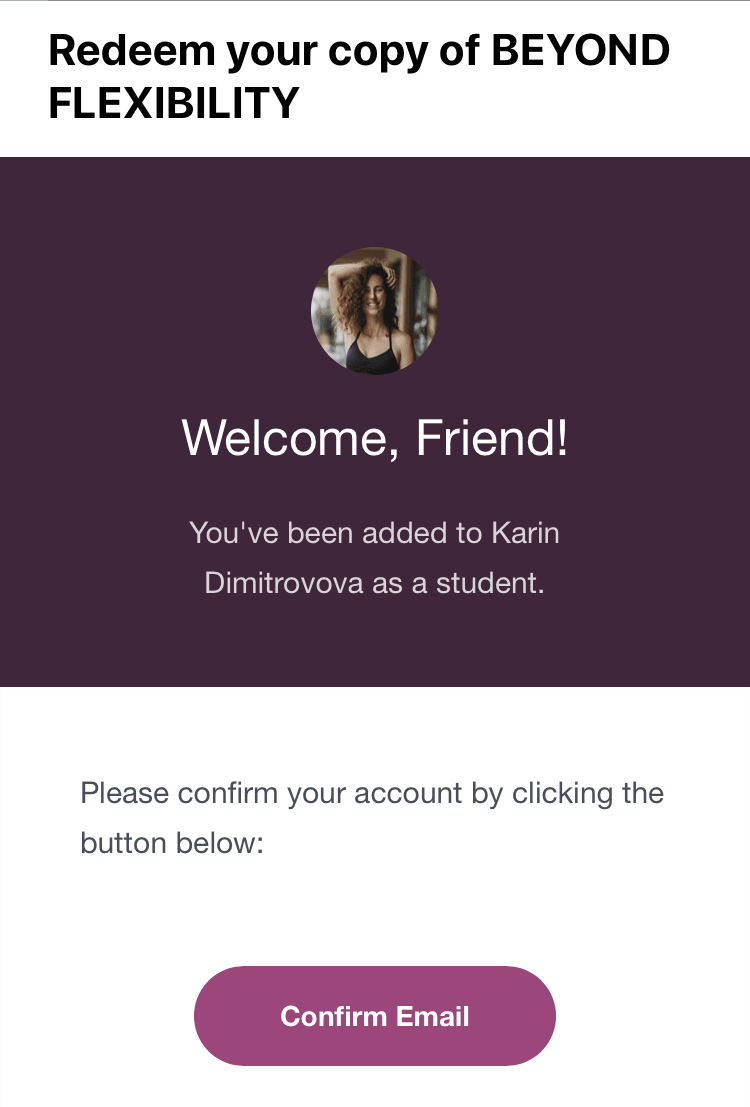Click the word 'Email' on the pink button
The image size is (750, 1107).
(x=432, y=1016)
